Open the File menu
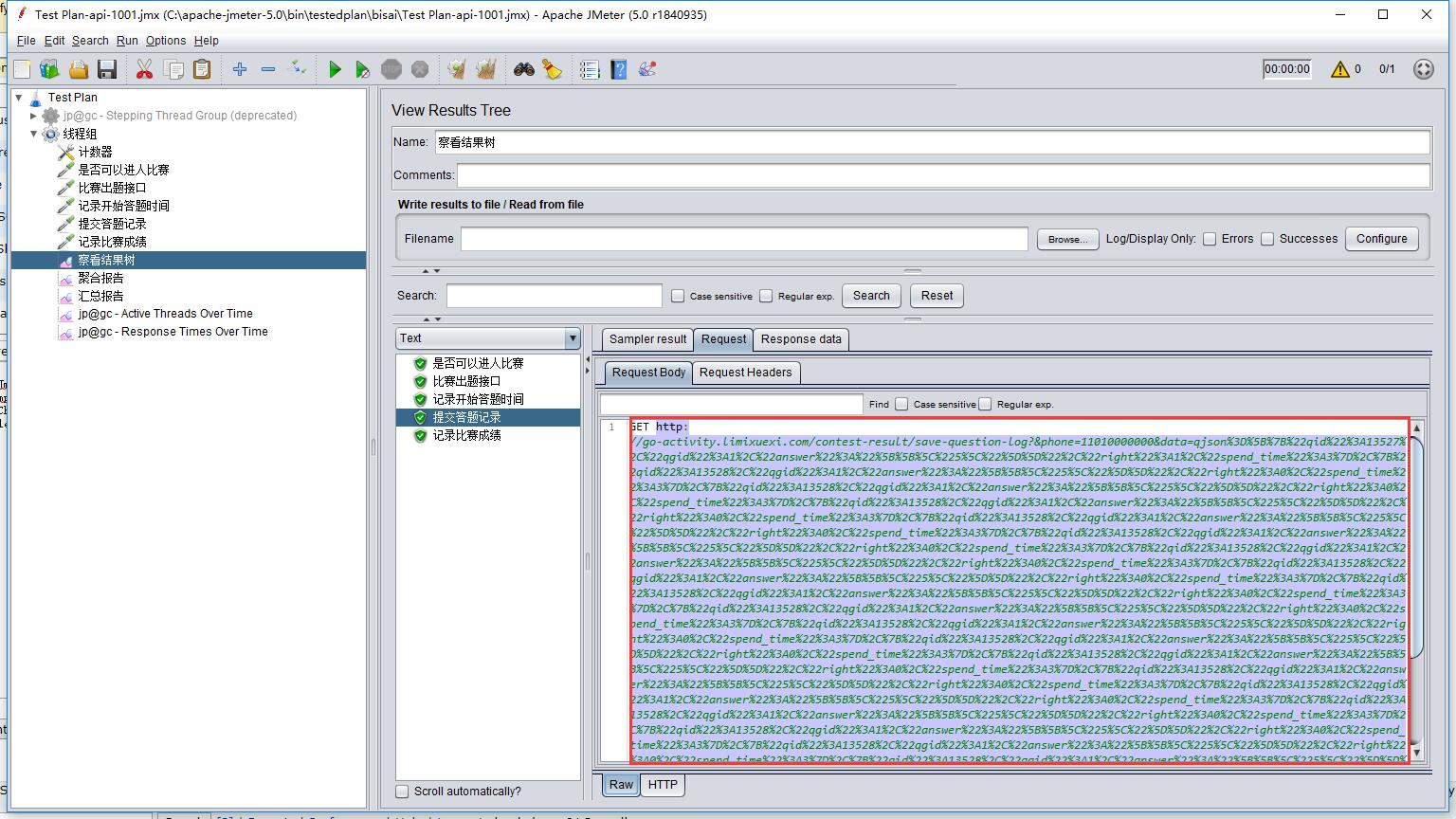Image resolution: width=1456 pixels, height=819 pixels. point(26,41)
